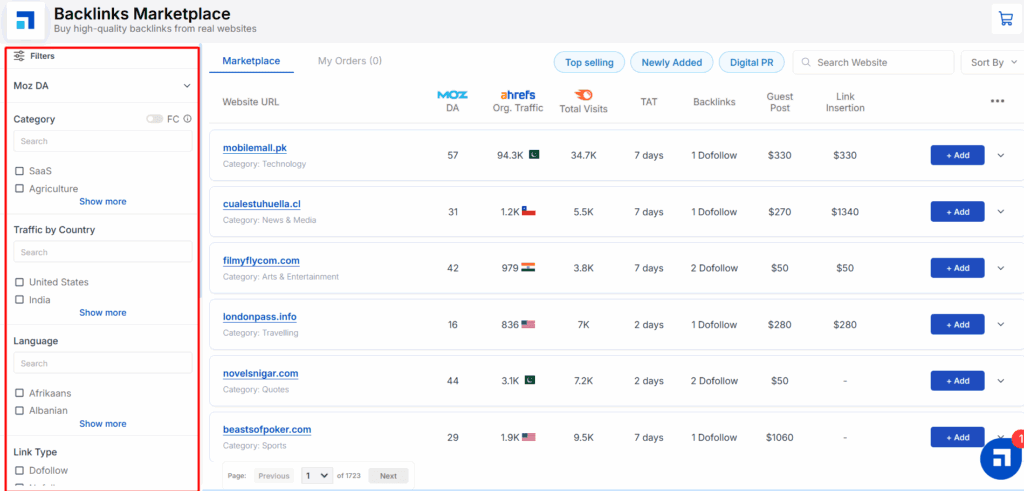Expand the filmyflycom.com row details
The height and width of the screenshot is (491, 1024).
point(1000,268)
